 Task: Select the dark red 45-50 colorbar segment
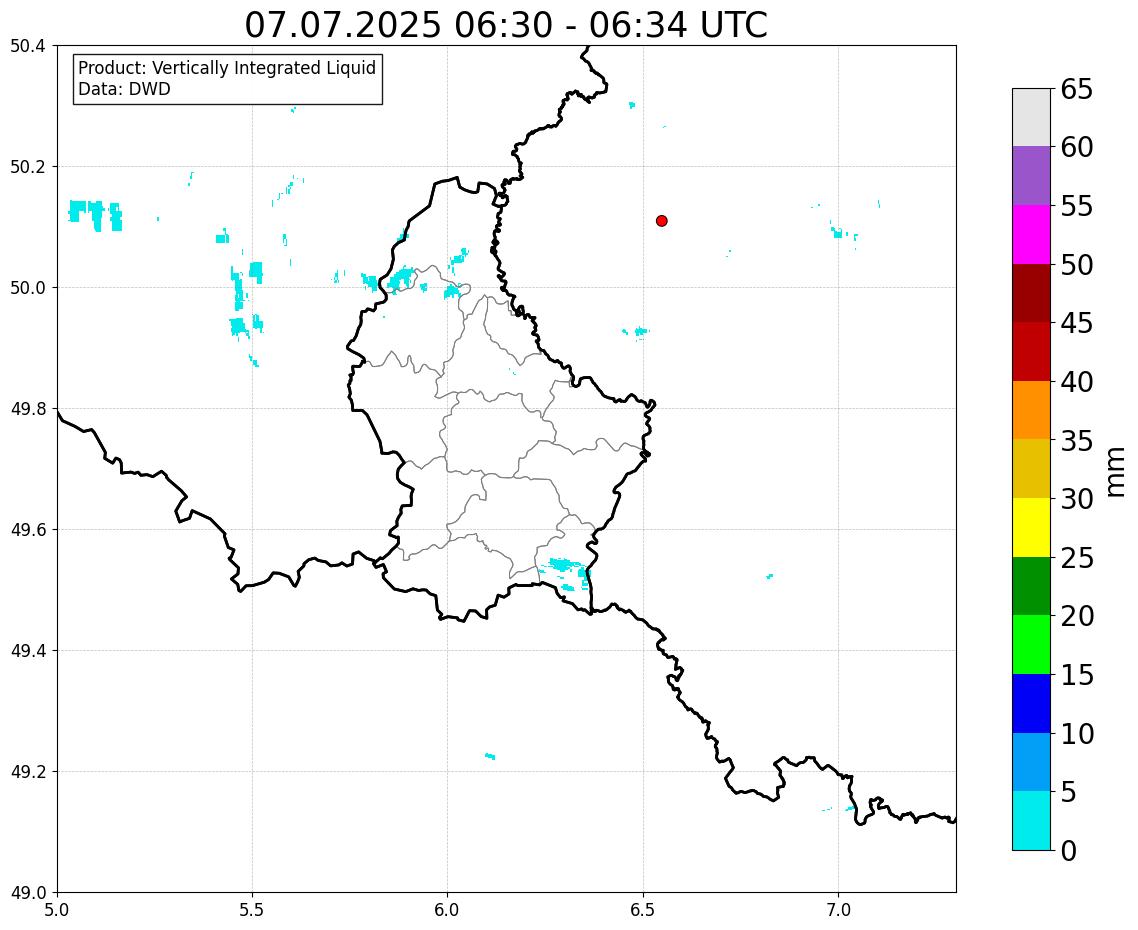(1031, 293)
